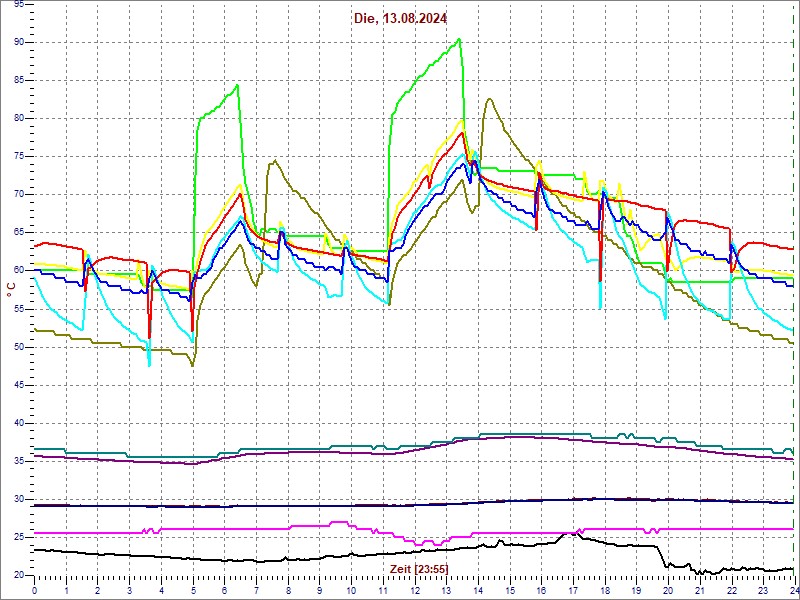Click the dashed green time cursor line

point(793,290)
